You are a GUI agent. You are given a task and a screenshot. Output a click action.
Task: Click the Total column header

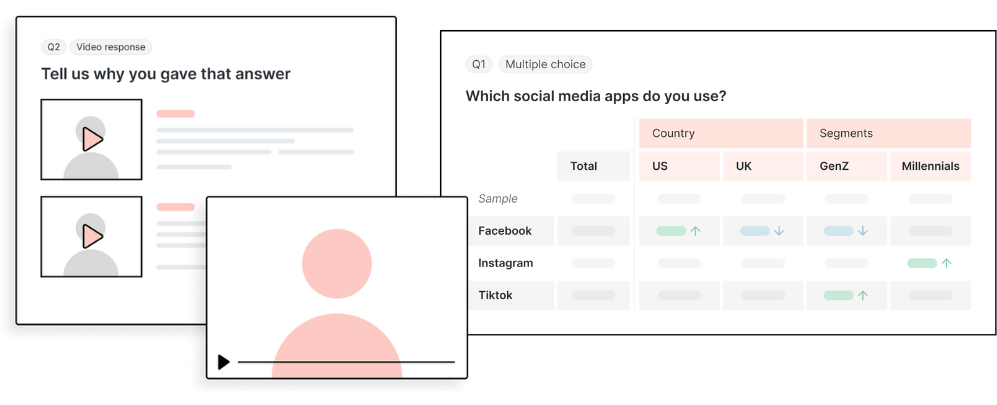pos(584,166)
